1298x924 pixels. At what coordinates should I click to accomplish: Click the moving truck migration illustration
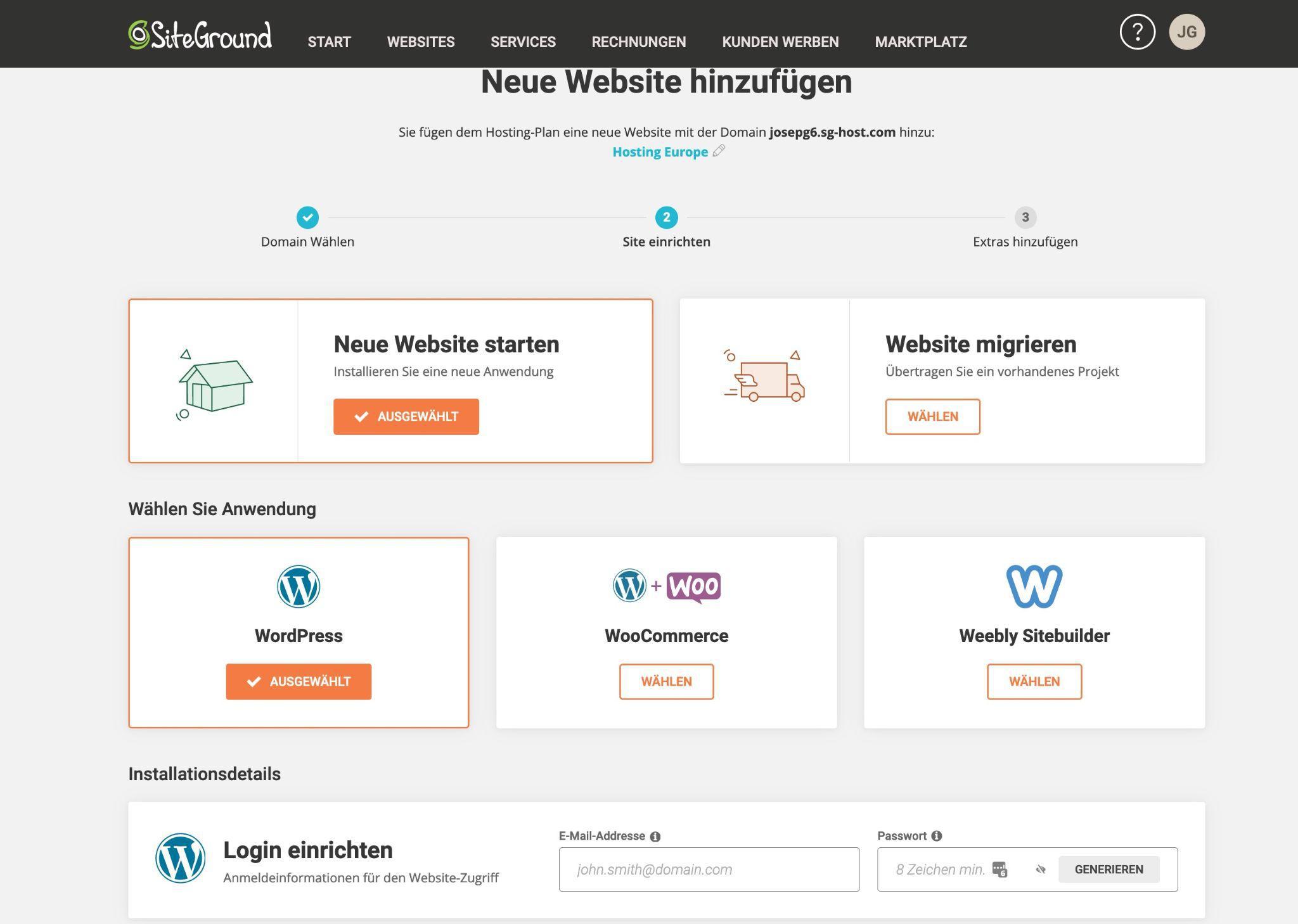pos(764,376)
